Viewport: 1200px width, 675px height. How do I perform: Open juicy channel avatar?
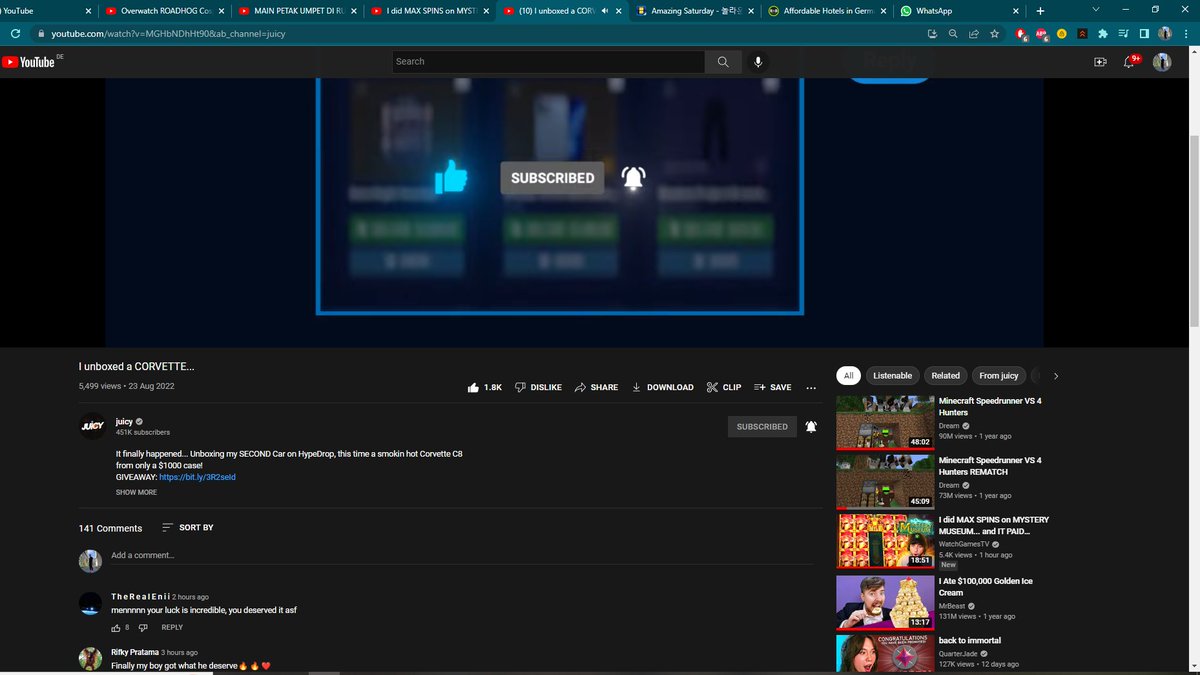click(x=92, y=425)
